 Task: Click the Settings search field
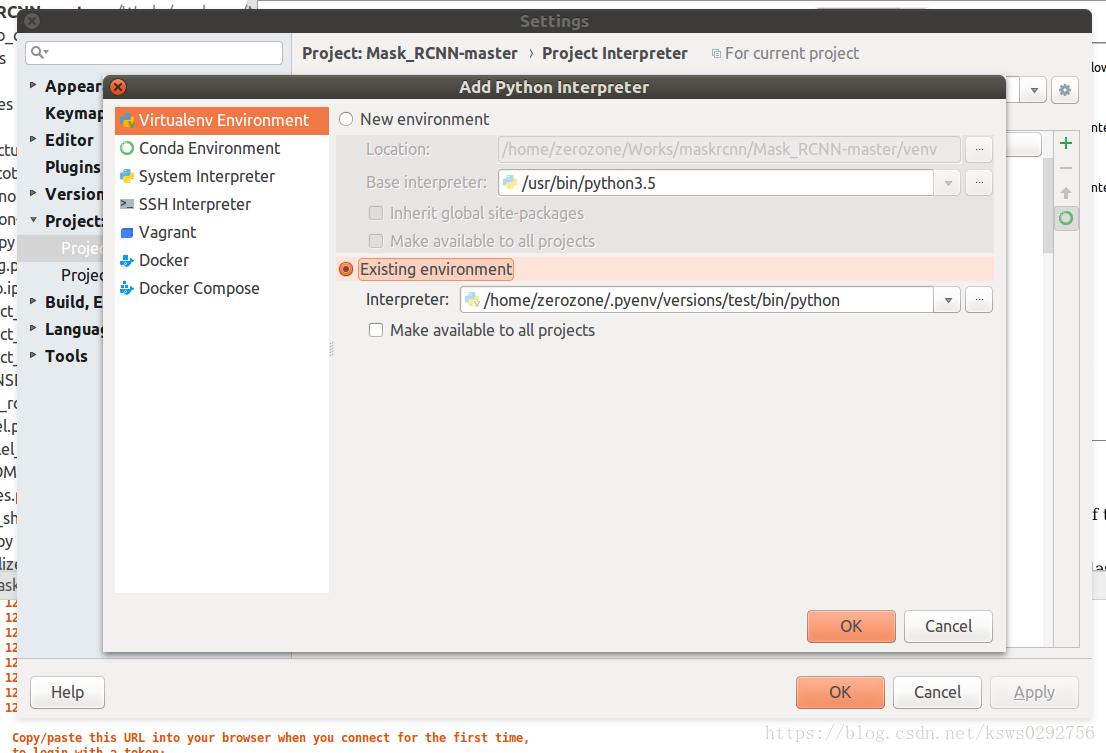click(154, 53)
